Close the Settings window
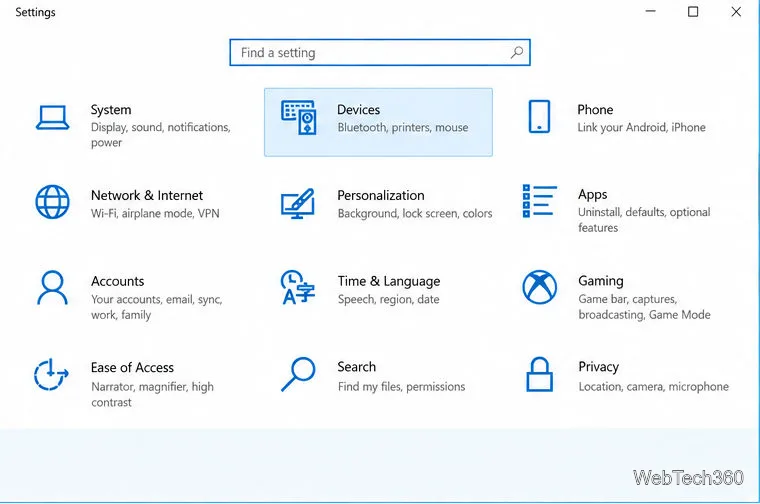This screenshot has width=760, height=504. tap(736, 12)
